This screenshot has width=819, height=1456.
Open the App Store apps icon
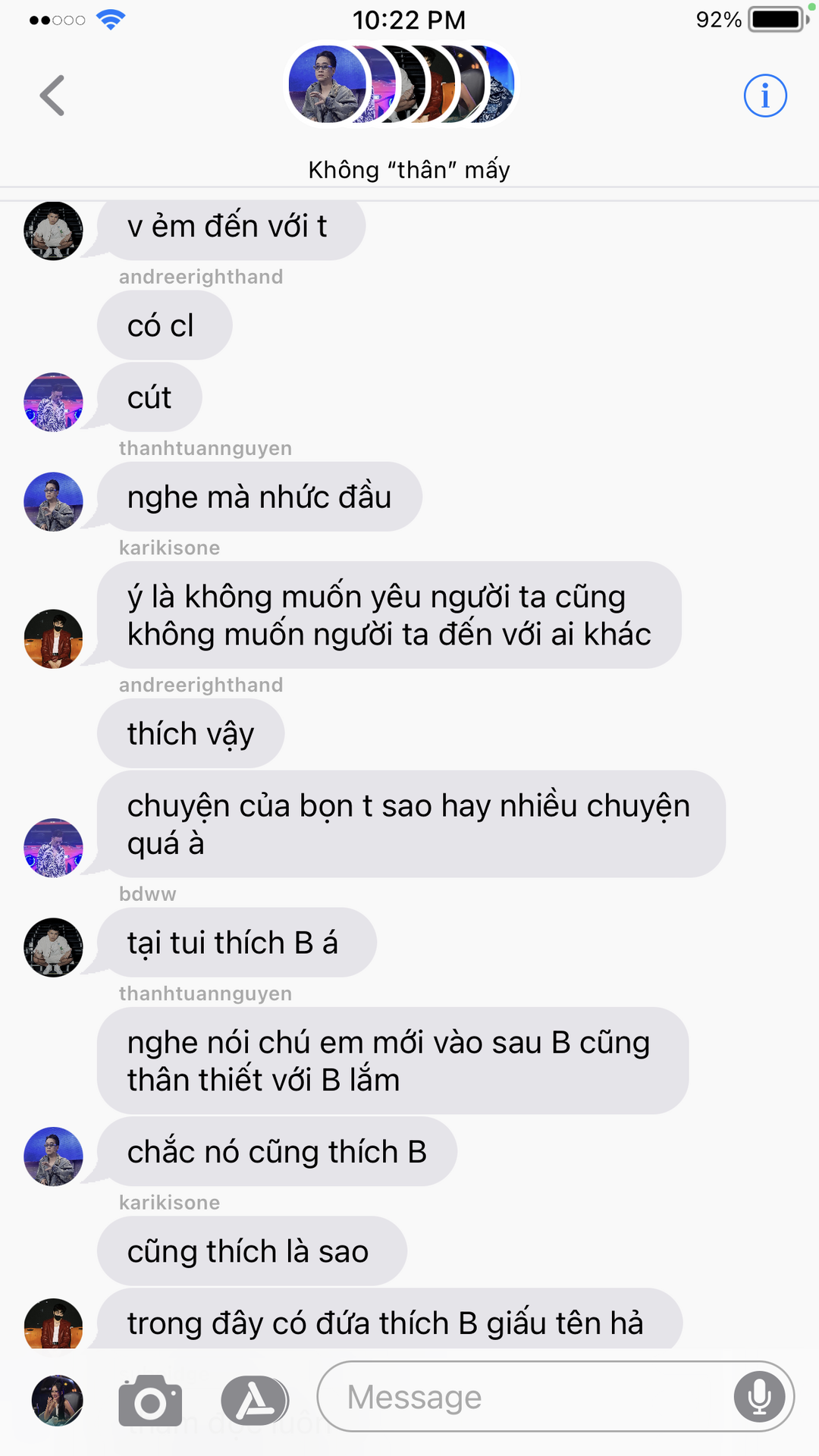pos(255,1400)
